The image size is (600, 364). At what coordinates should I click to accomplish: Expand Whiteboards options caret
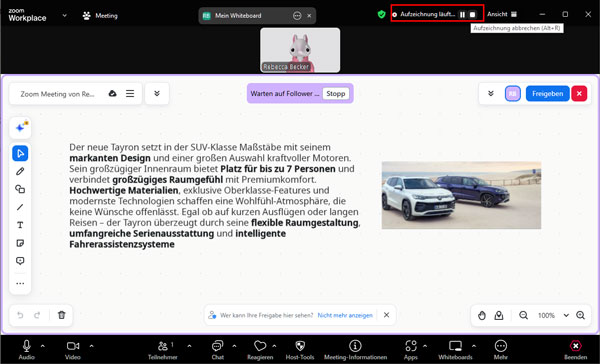[474, 346]
